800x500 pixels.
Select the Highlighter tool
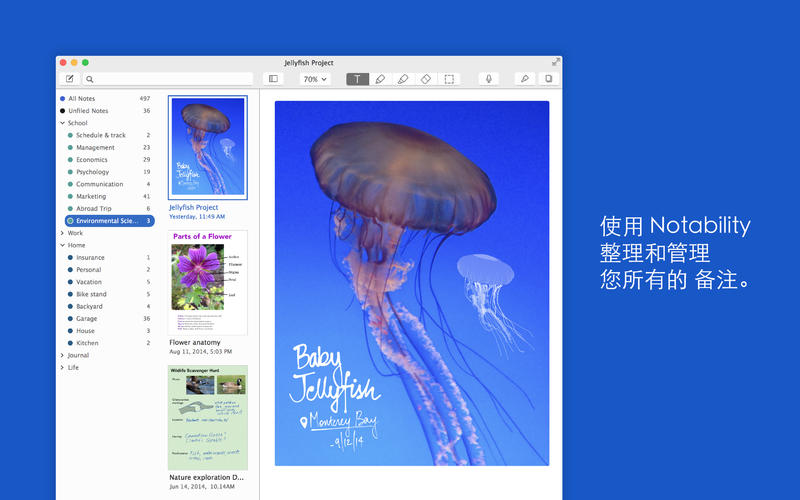pyautogui.click(x=403, y=79)
